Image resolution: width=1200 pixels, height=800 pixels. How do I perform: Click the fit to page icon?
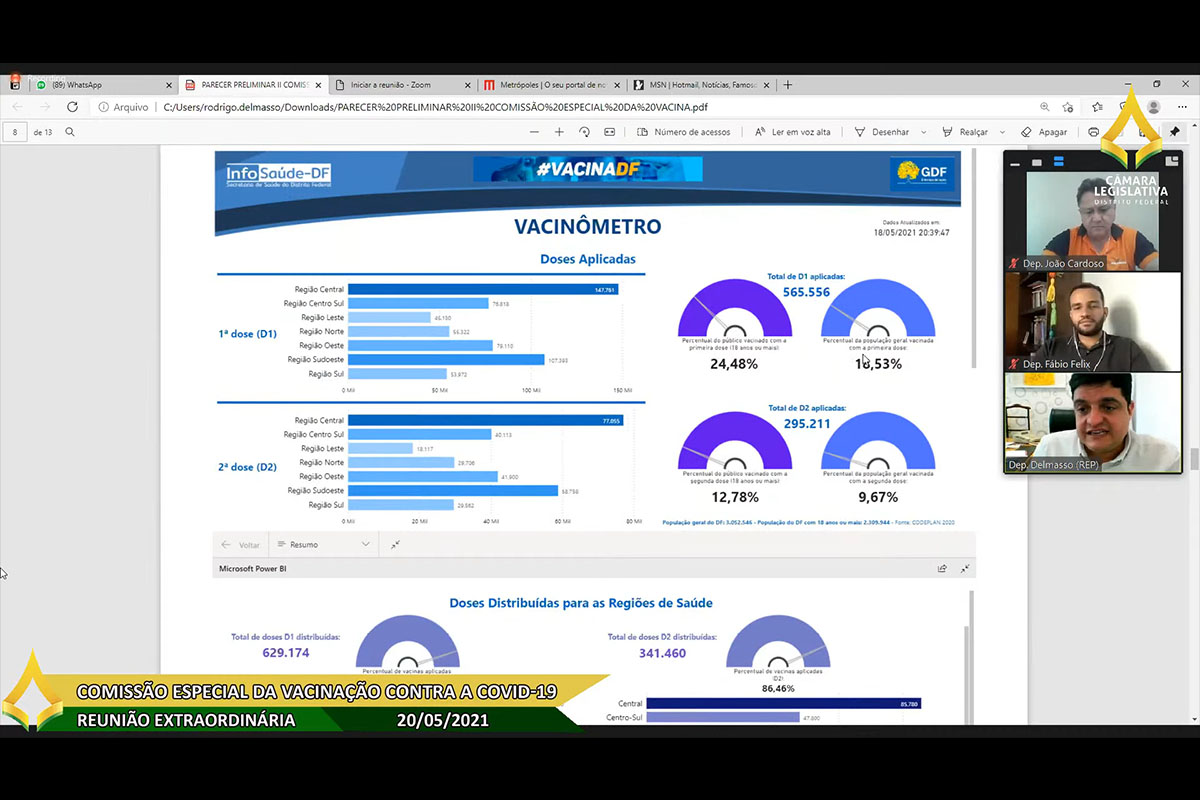[x=610, y=132]
